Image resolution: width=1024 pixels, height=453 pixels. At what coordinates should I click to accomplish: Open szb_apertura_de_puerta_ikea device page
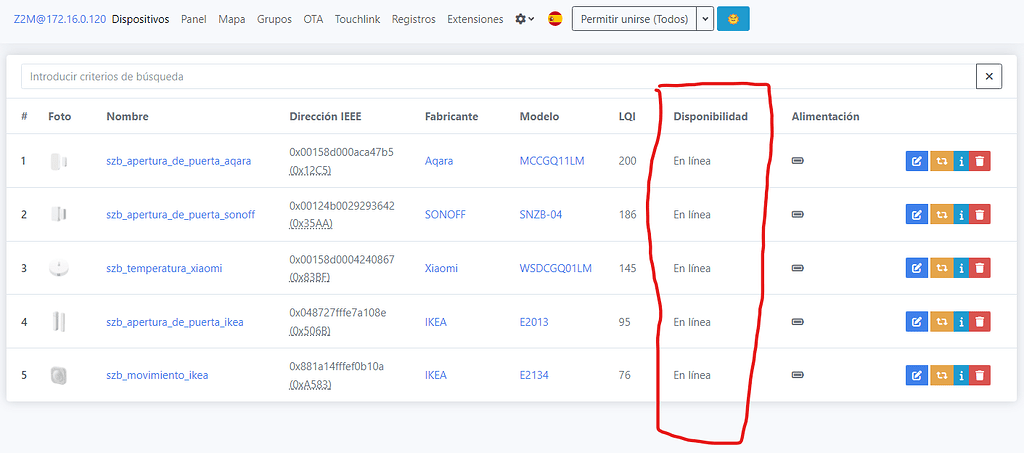[x=174, y=322]
